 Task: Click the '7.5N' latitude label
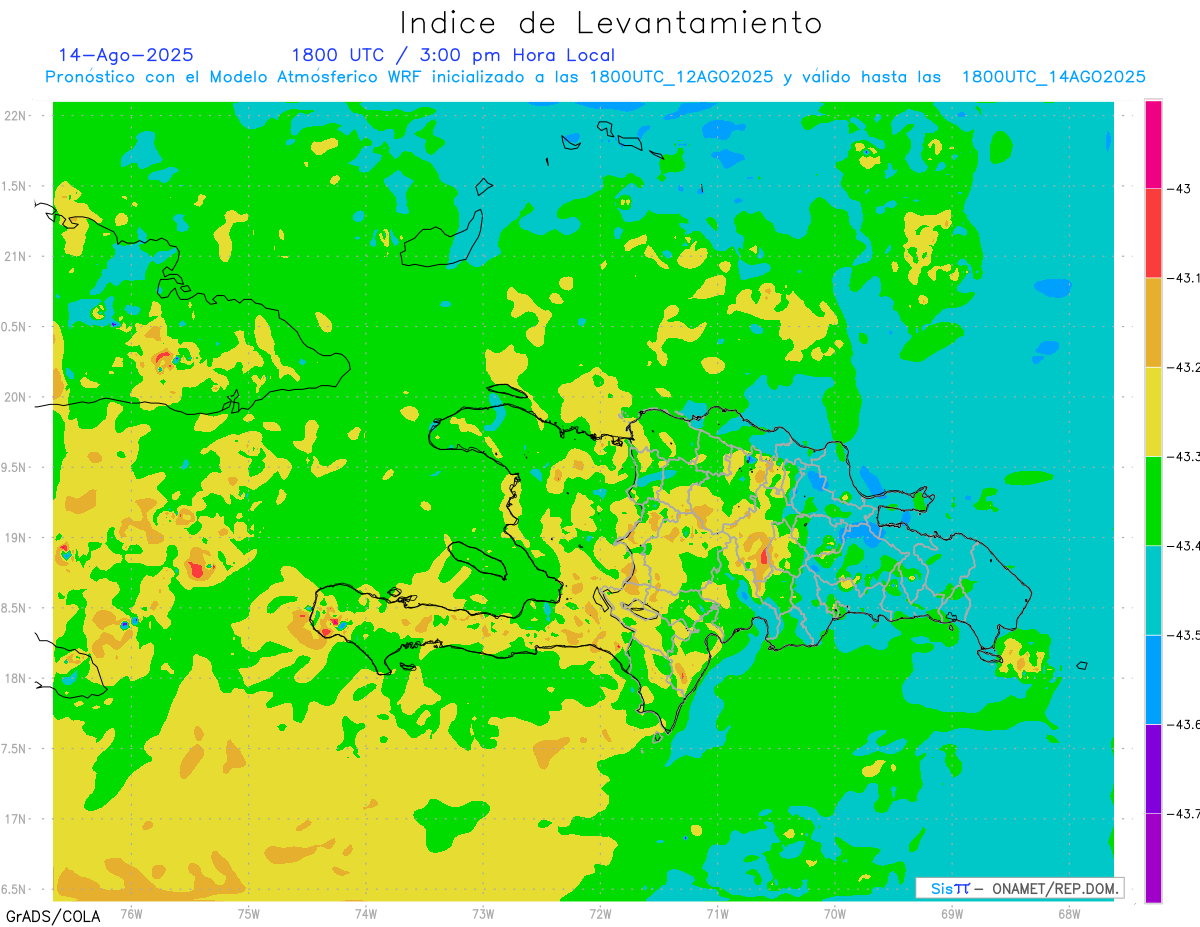pyautogui.click(x=15, y=748)
